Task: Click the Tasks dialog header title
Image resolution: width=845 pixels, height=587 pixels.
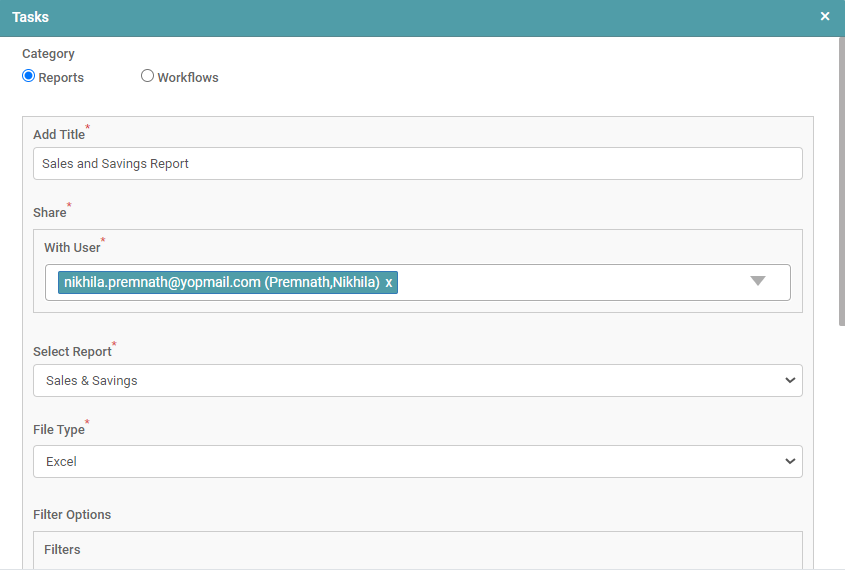Action: [x=30, y=17]
